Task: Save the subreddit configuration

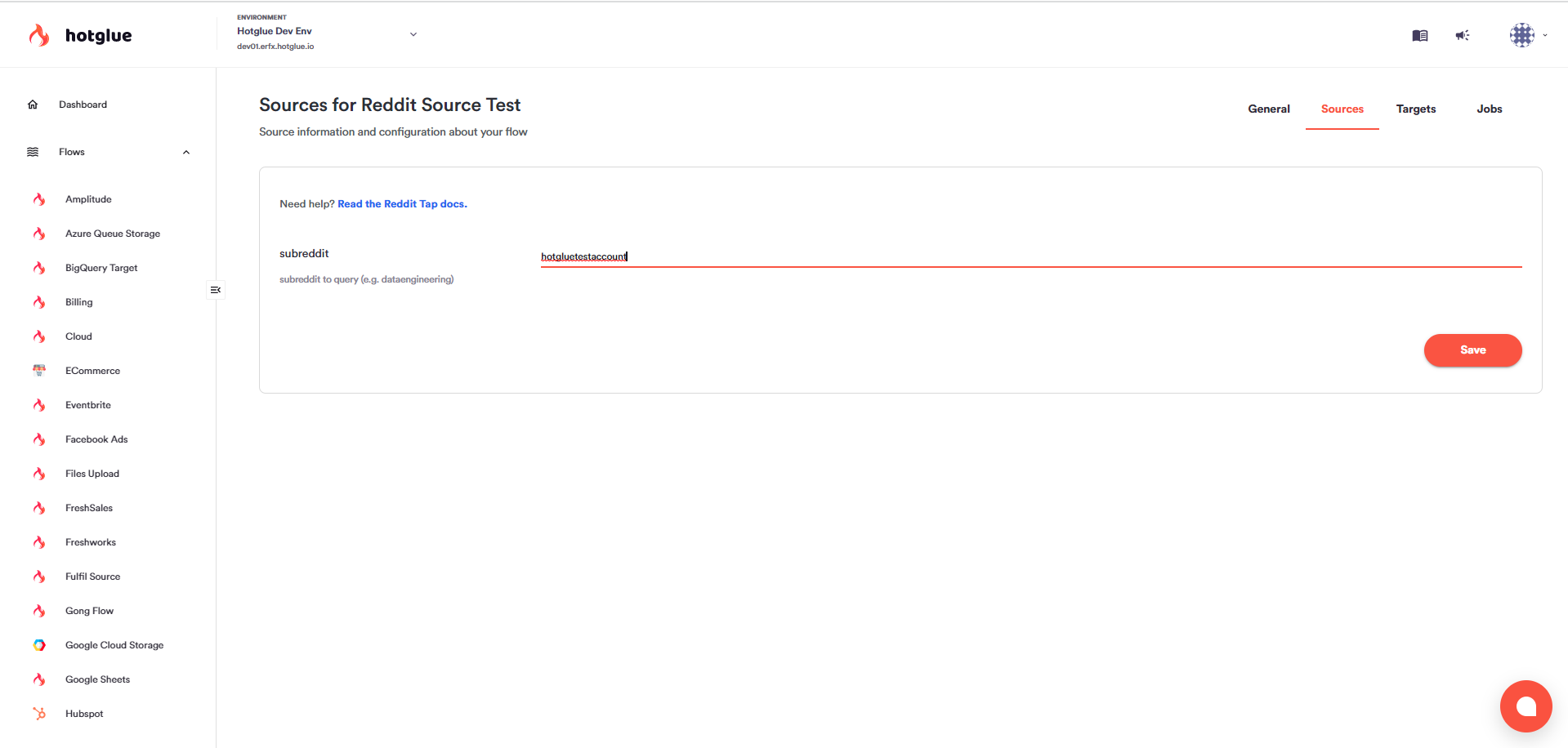Action: pyautogui.click(x=1472, y=350)
